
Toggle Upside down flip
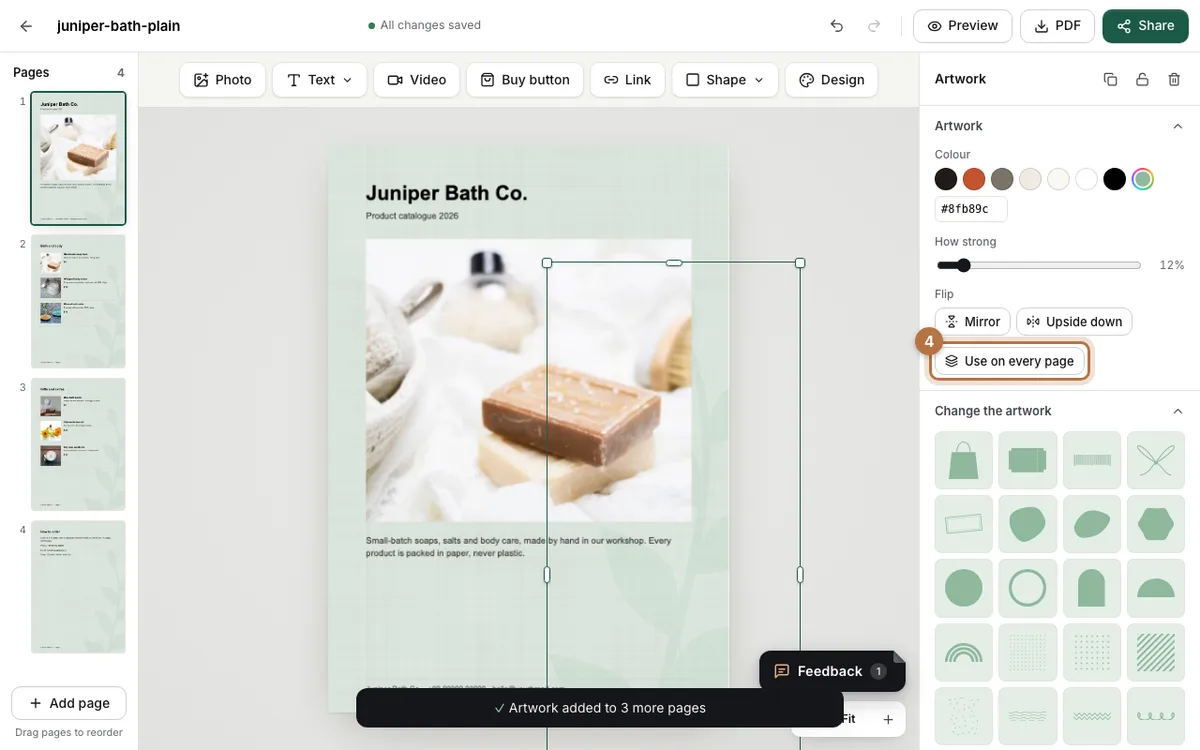[x=1074, y=322]
